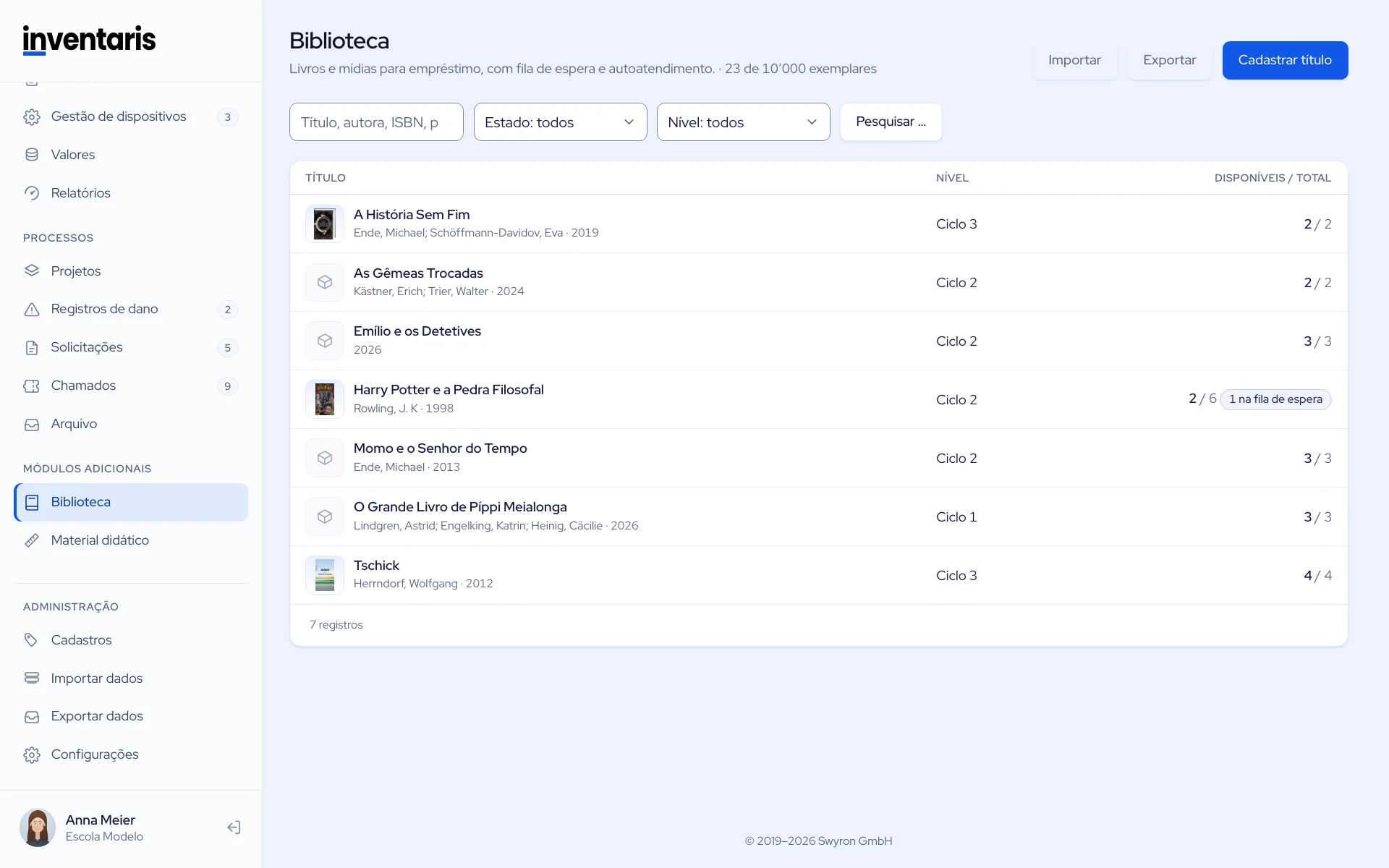Click the NÍVEL column header
Viewport: 1389px width, 868px height.
click(952, 178)
